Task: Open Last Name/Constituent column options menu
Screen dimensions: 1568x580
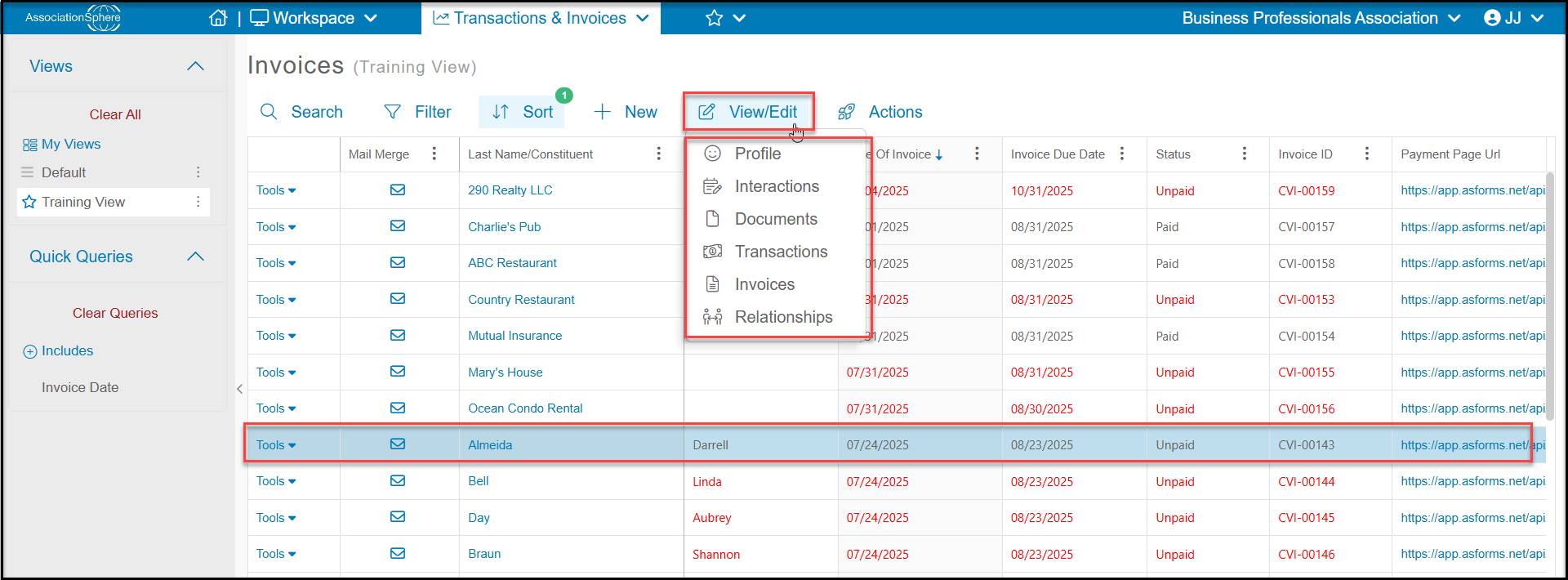Action: (x=659, y=154)
